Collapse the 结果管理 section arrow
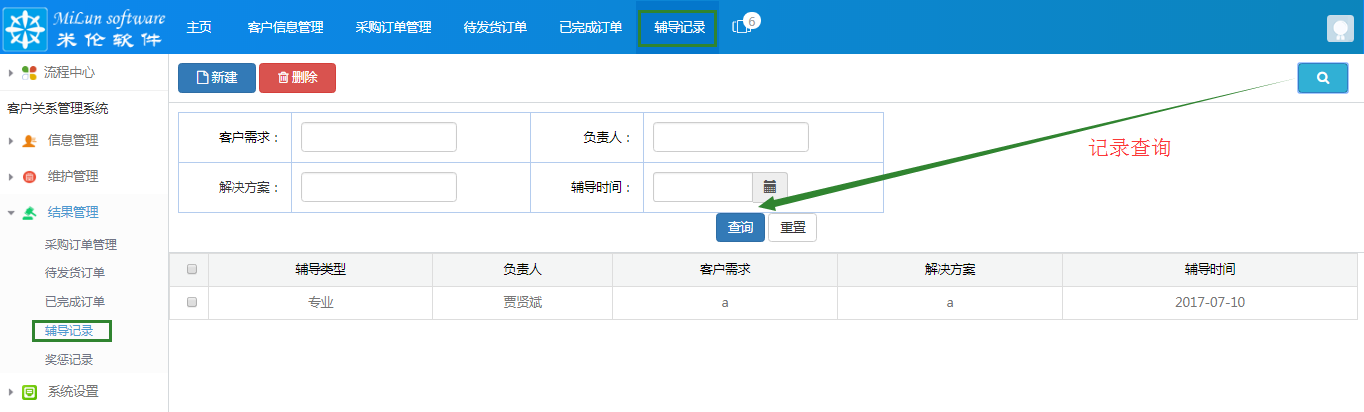 [x=10, y=213]
